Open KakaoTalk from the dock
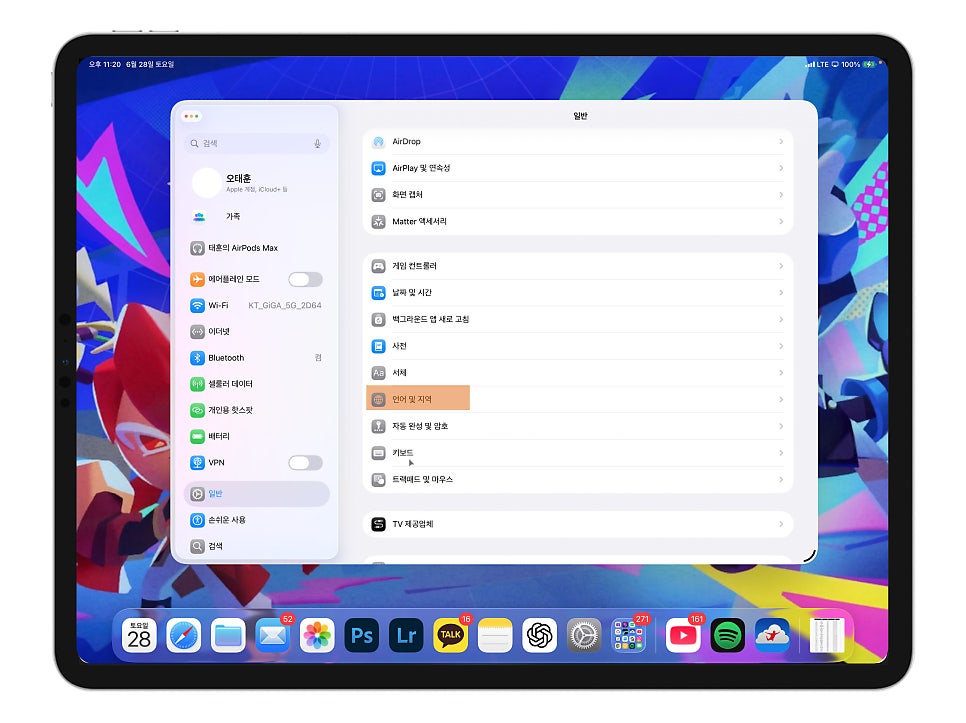 tap(450, 636)
